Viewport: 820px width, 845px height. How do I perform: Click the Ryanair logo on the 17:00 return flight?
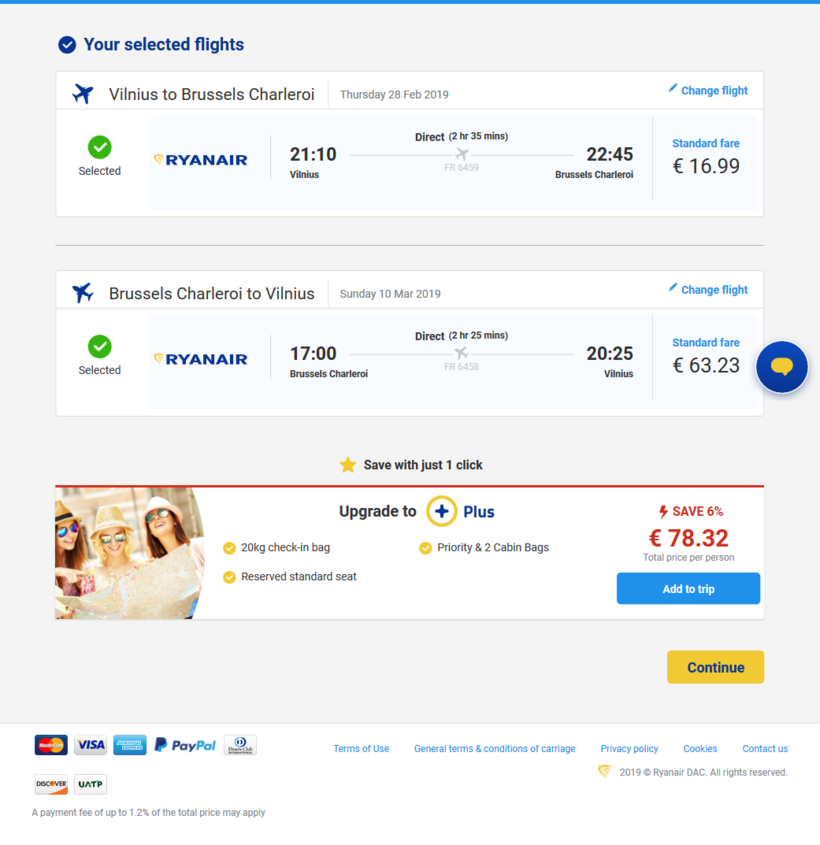[201, 359]
